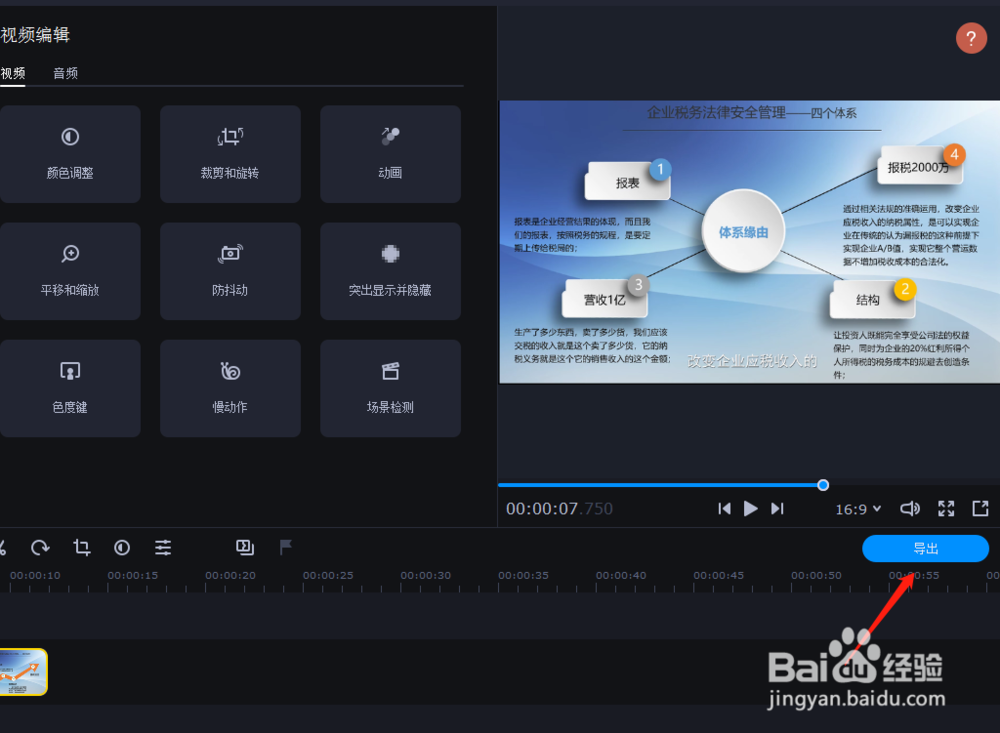Screen dimensions: 1000x733
Task: Place a marker using the flag icon
Action: [286, 547]
